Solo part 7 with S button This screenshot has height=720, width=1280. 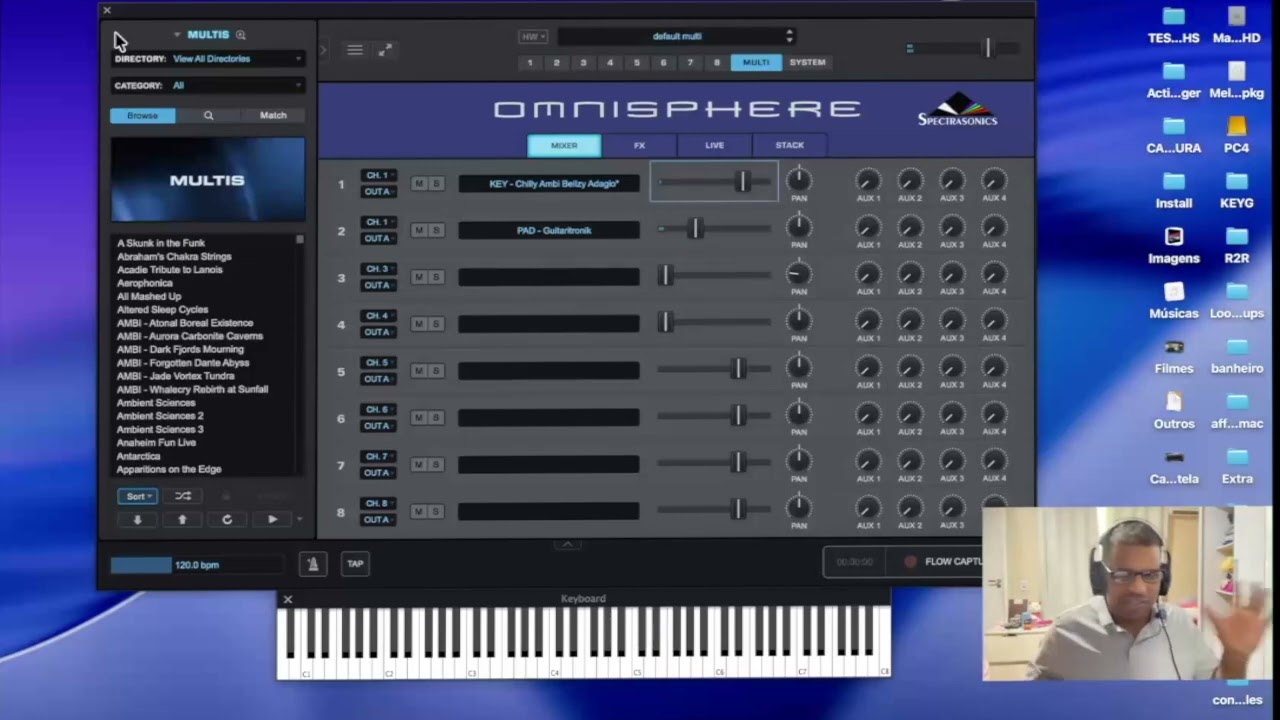(436, 464)
